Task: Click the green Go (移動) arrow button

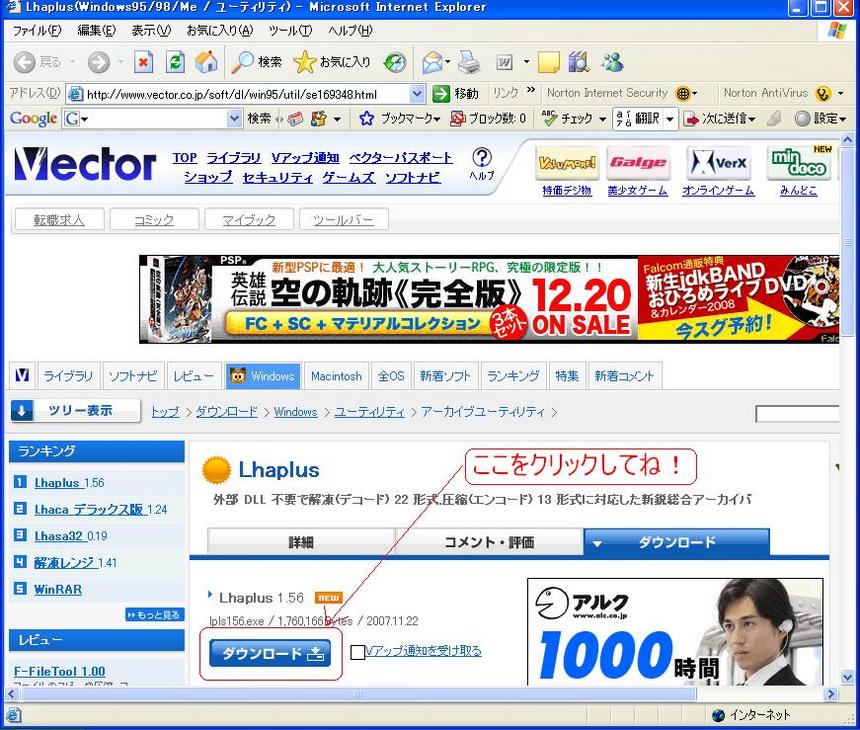Action: pos(440,94)
